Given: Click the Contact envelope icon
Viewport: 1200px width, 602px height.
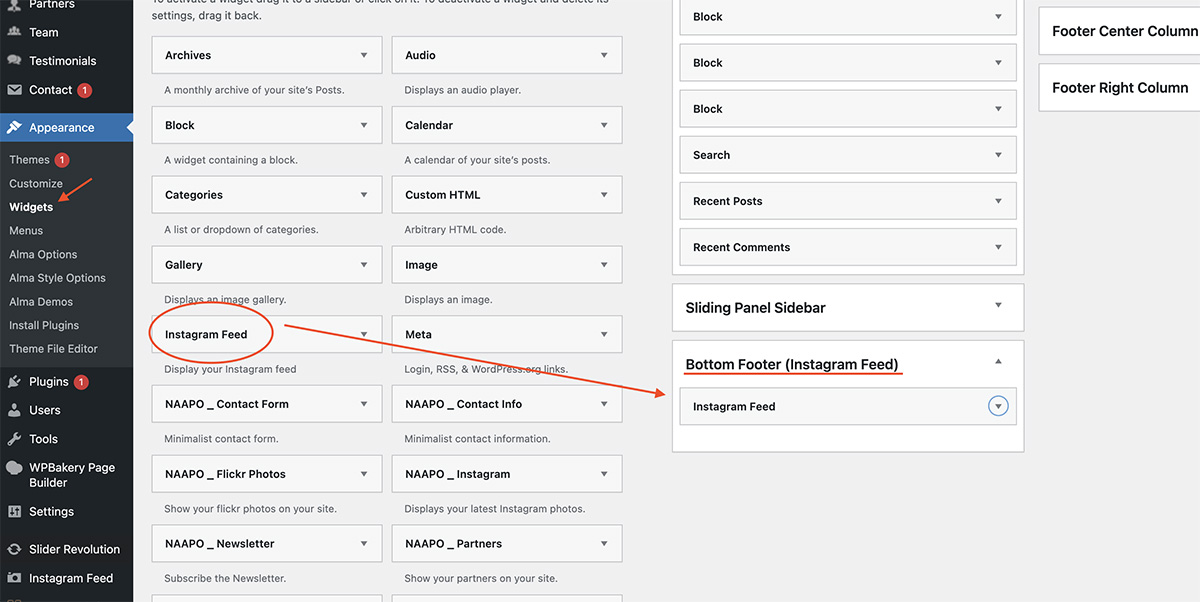Looking at the screenshot, I should click(15, 90).
